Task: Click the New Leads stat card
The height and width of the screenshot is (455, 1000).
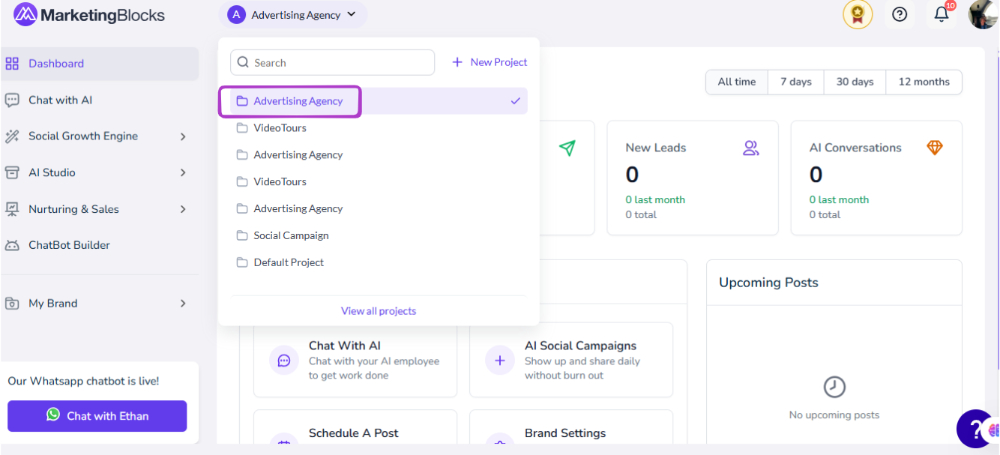Action: pos(693,178)
